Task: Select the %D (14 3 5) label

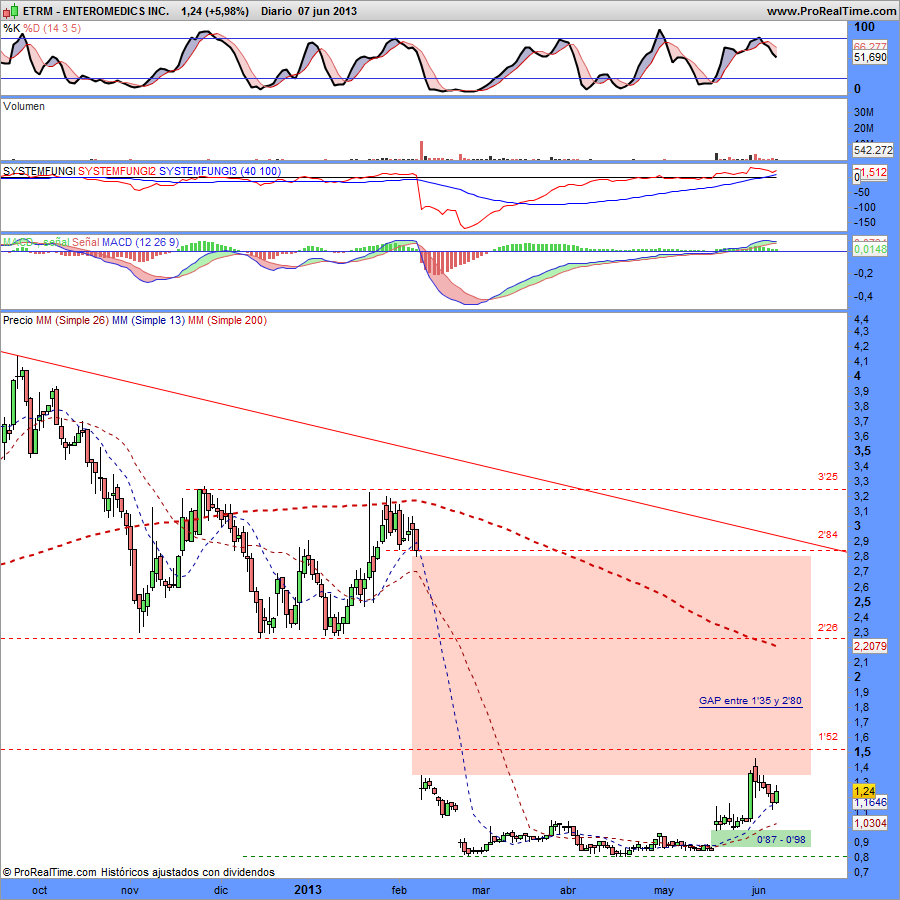Action: click(52, 28)
